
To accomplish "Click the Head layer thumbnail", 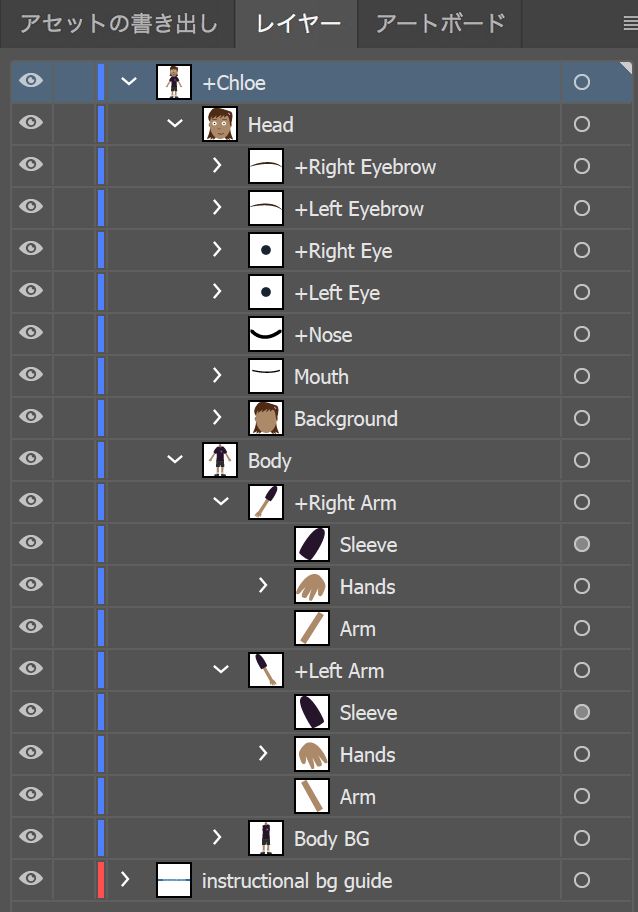I will pyautogui.click(x=219, y=124).
